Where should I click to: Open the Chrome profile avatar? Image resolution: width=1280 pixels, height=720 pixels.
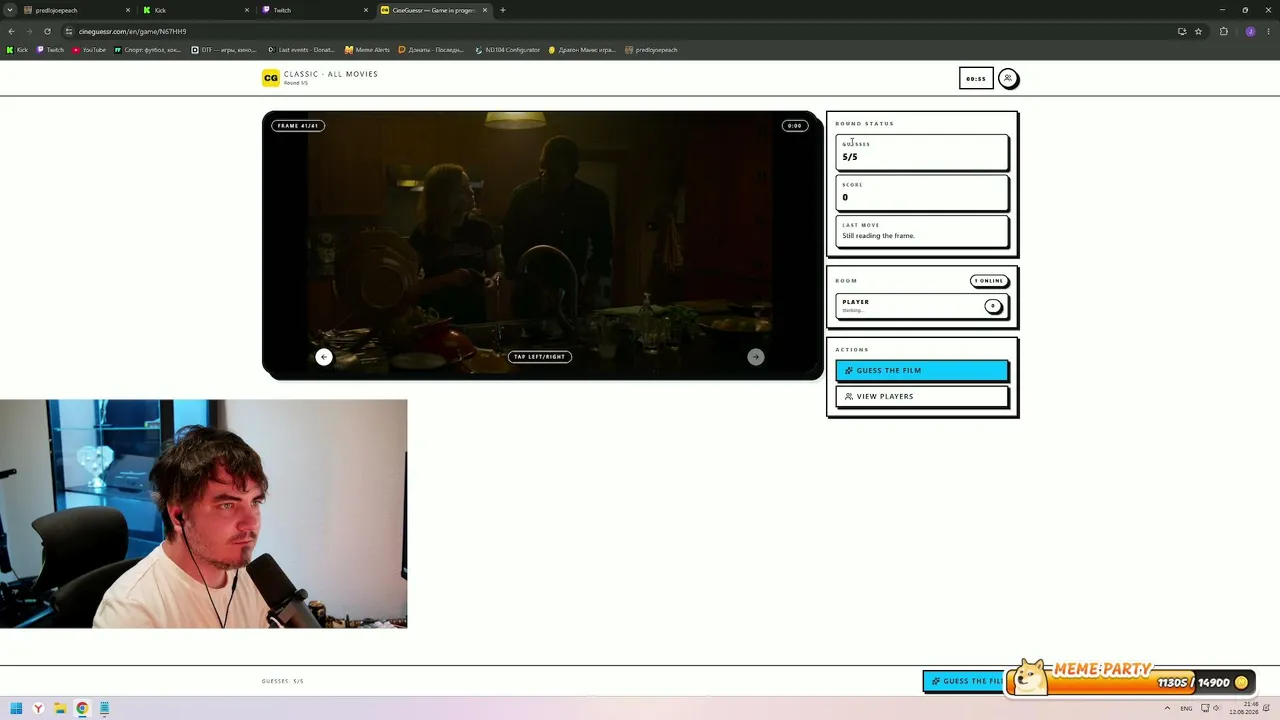click(x=1250, y=31)
